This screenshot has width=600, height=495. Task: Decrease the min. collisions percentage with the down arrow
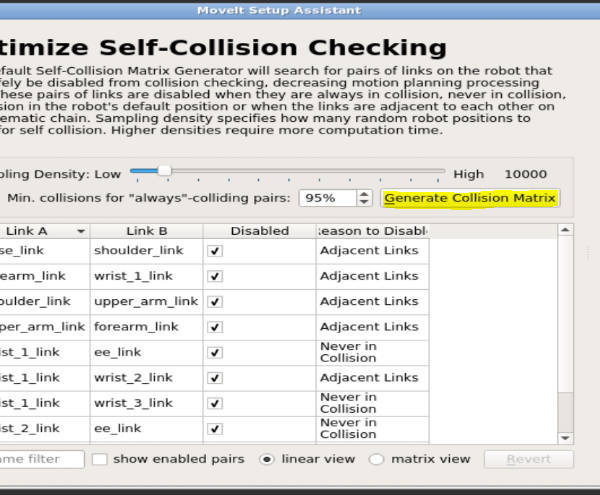(364, 202)
